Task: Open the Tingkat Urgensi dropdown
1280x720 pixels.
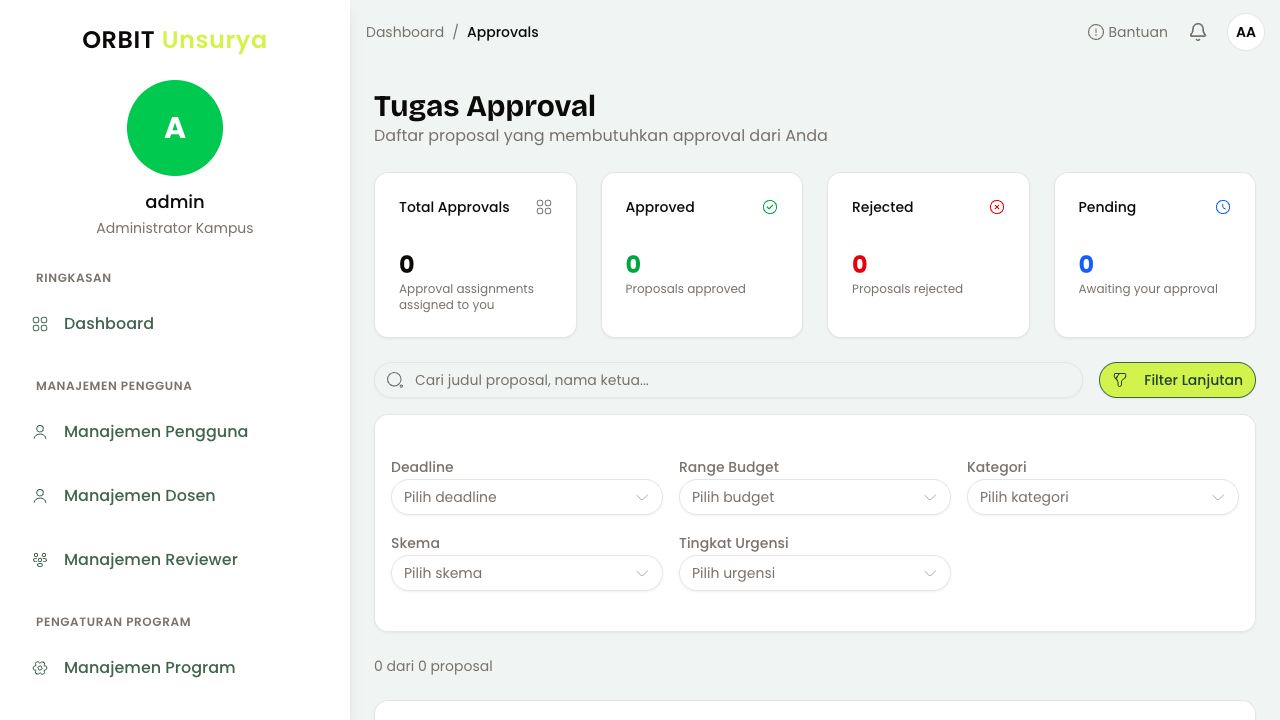Action: click(x=815, y=573)
